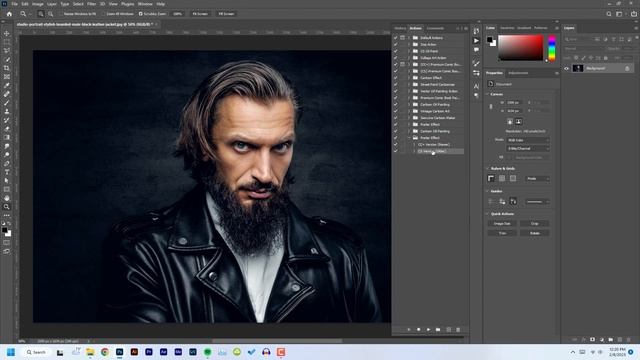This screenshot has width=640, height=360.
Task: Choose the zoom in magnifier in options bar
Action: [x=41, y=14]
